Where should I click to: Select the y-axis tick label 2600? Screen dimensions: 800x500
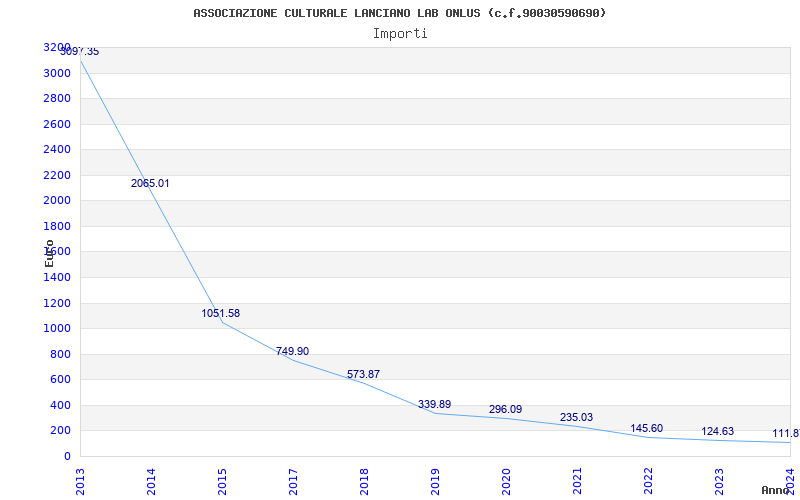[57, 124]
